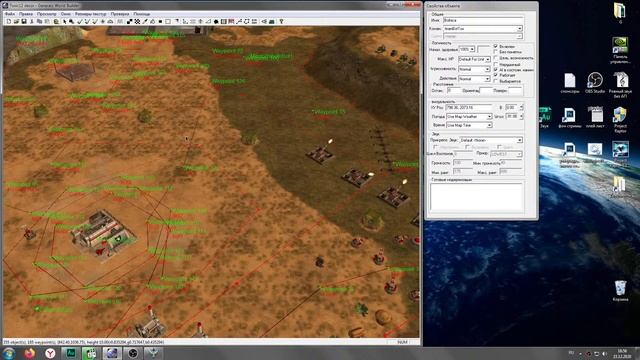Open Yandex browser from the taskbar
640x360 pixels.
point(50,353)
